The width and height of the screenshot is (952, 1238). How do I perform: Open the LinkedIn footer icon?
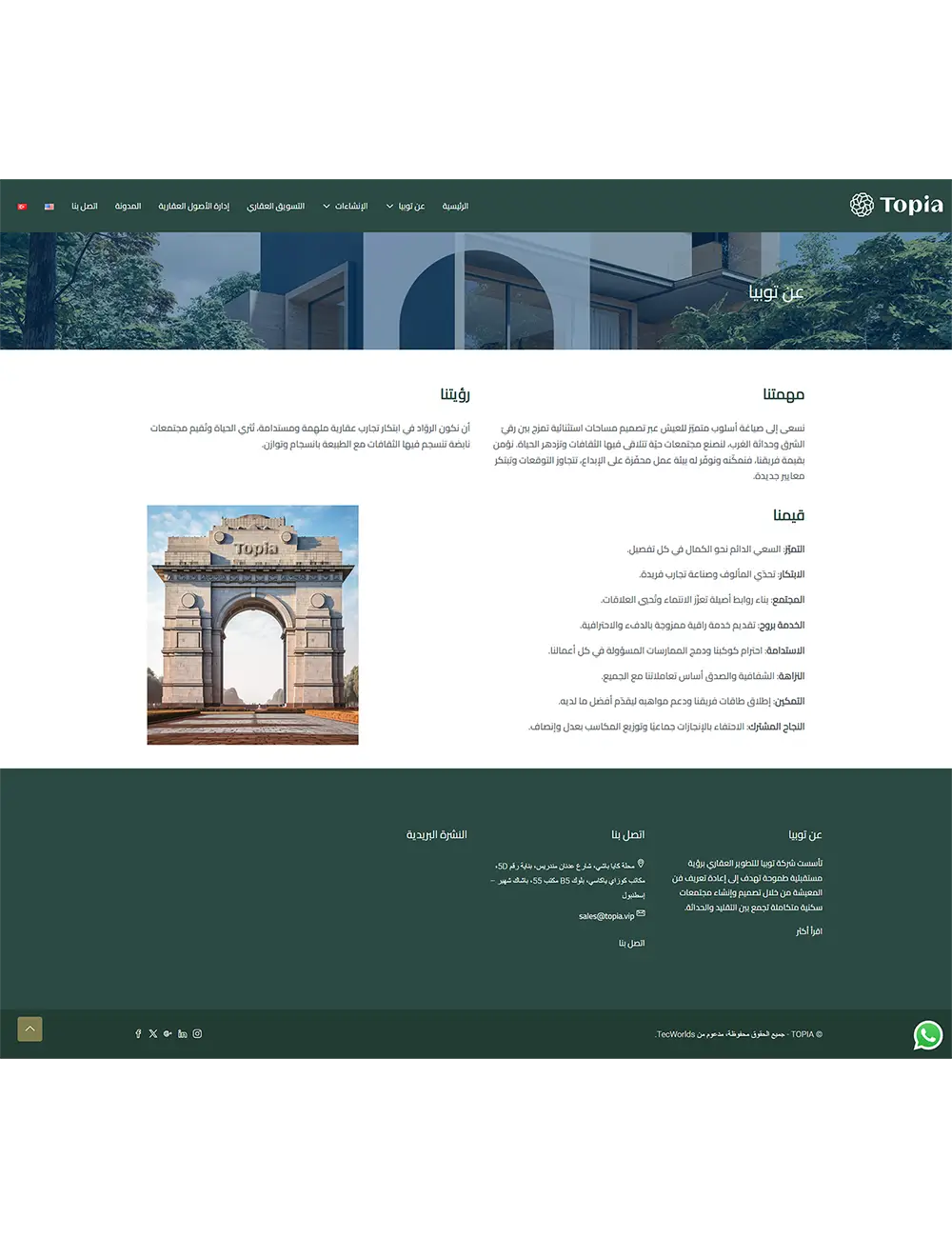tap(183, 1033)
